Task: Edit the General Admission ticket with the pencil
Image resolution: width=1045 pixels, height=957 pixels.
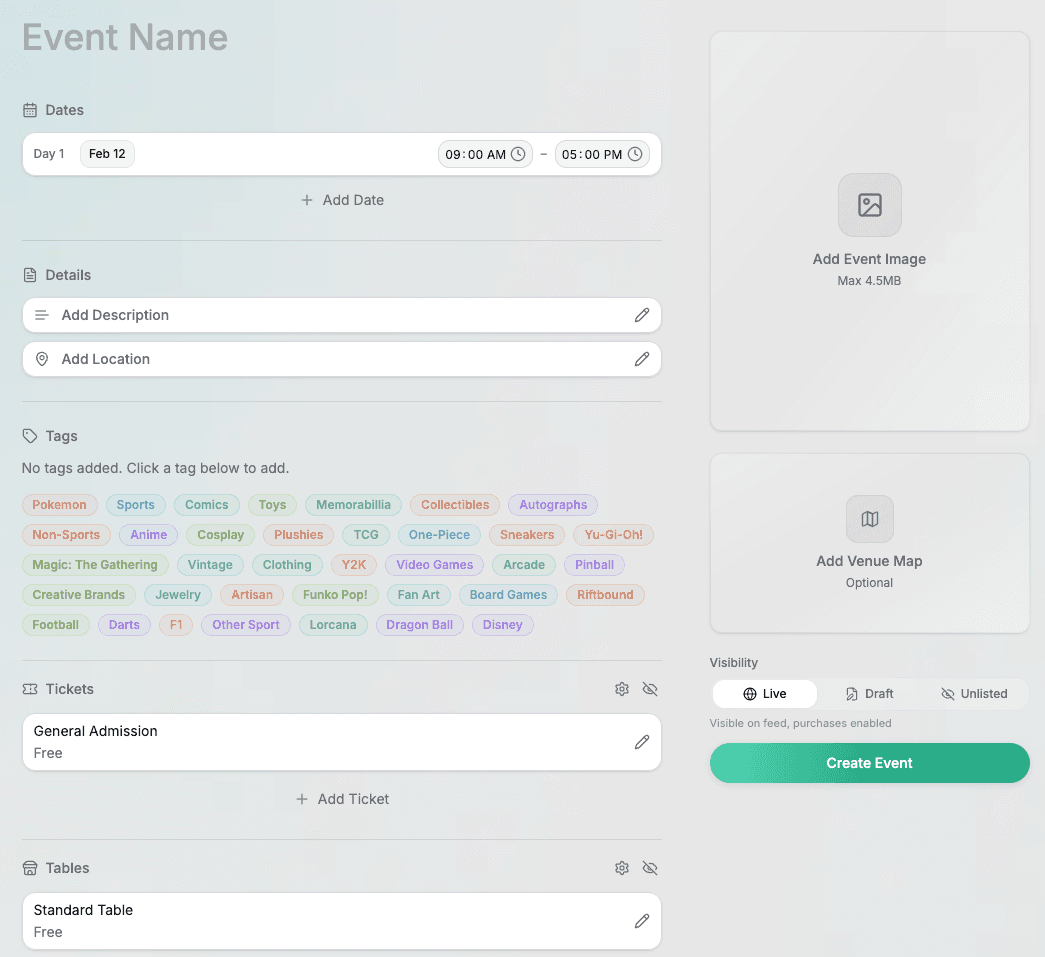Action: pyautogui.click(x=641, y=742)
